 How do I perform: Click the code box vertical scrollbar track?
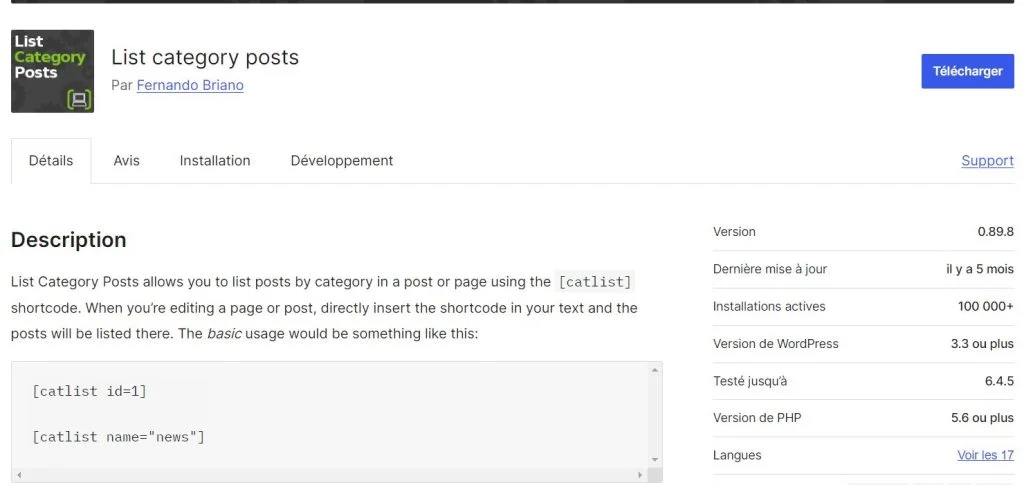655,415
